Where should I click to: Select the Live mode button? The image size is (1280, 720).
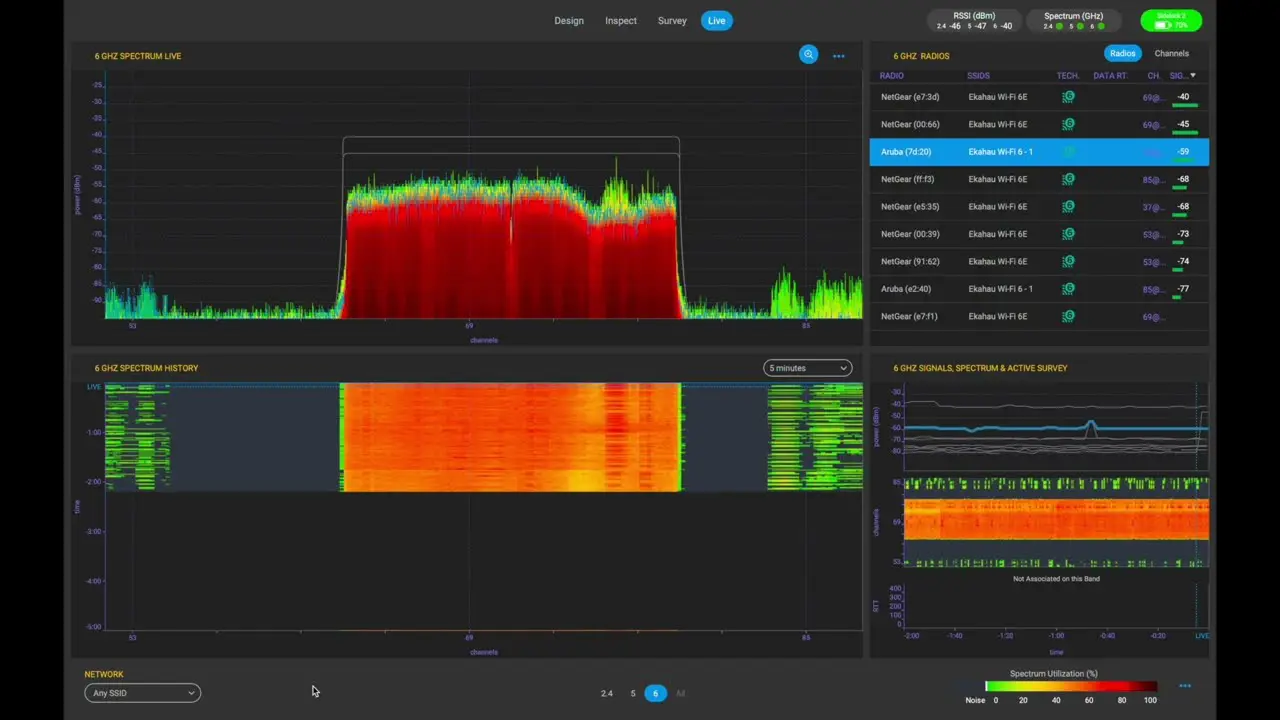tap(716, 20)
